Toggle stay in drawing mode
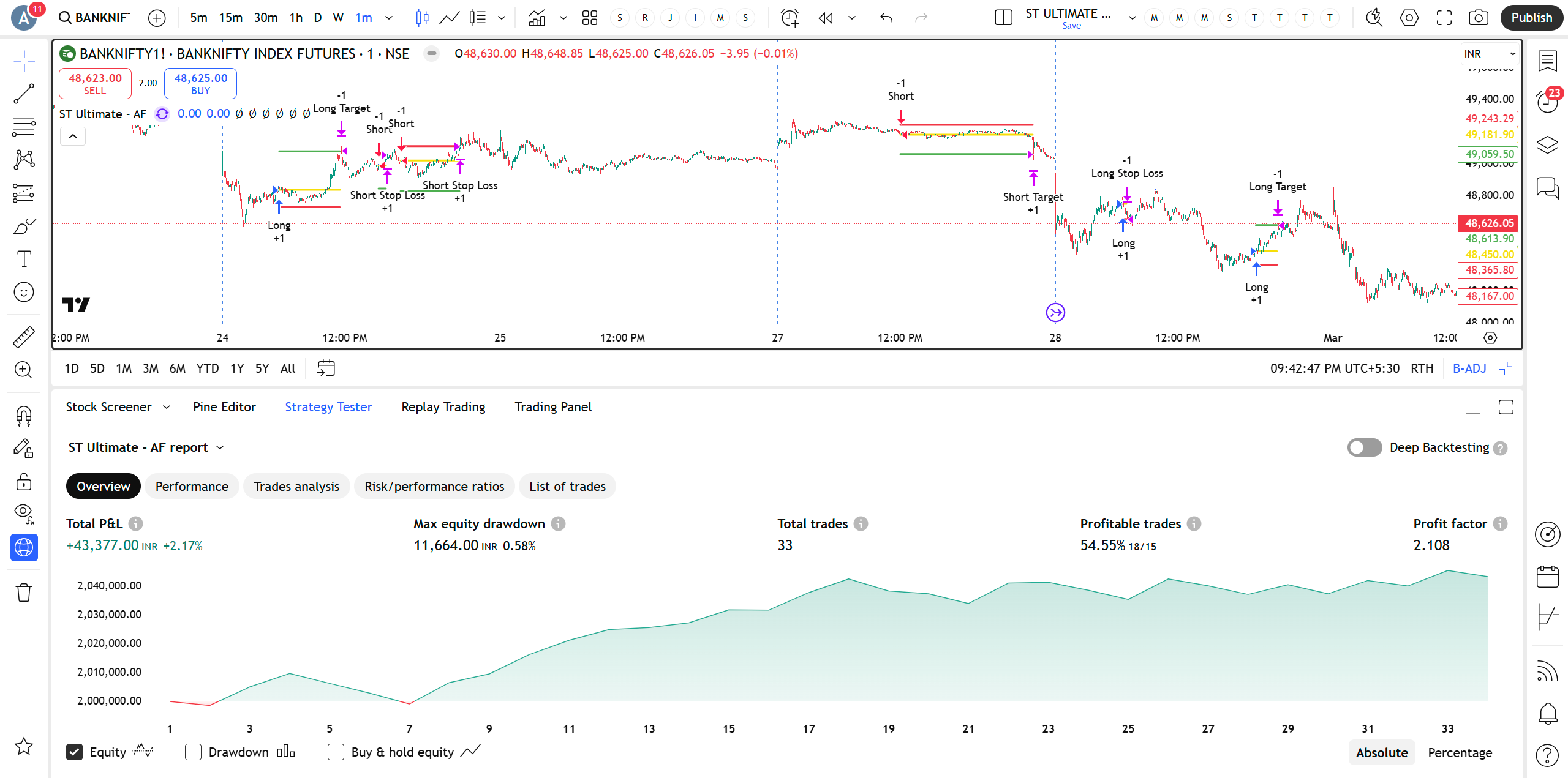Viewport: 1568px width, 778px height. pos(24,449)
